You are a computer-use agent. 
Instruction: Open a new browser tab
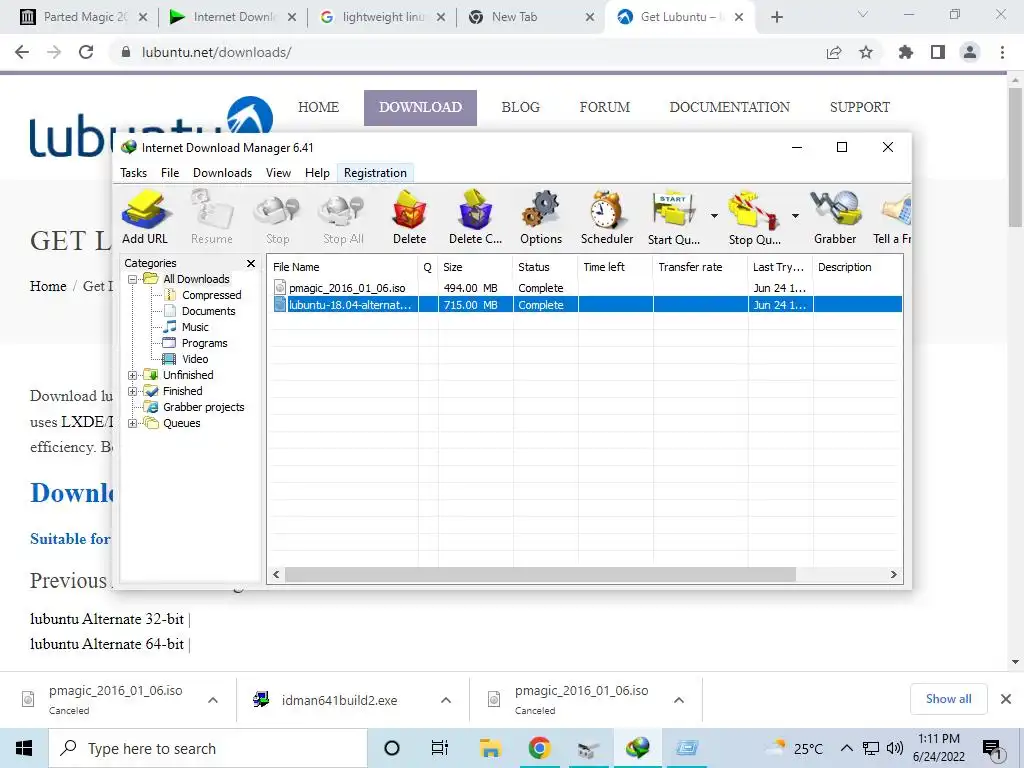[x=776, y=17]
